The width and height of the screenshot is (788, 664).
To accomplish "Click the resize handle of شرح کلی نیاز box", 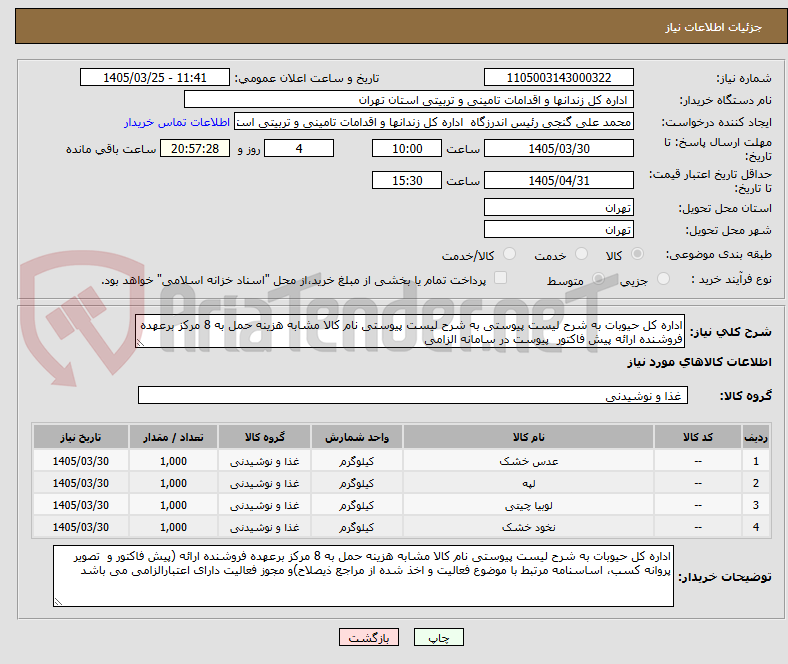I will pyautogui.click(x=140, y=343).
